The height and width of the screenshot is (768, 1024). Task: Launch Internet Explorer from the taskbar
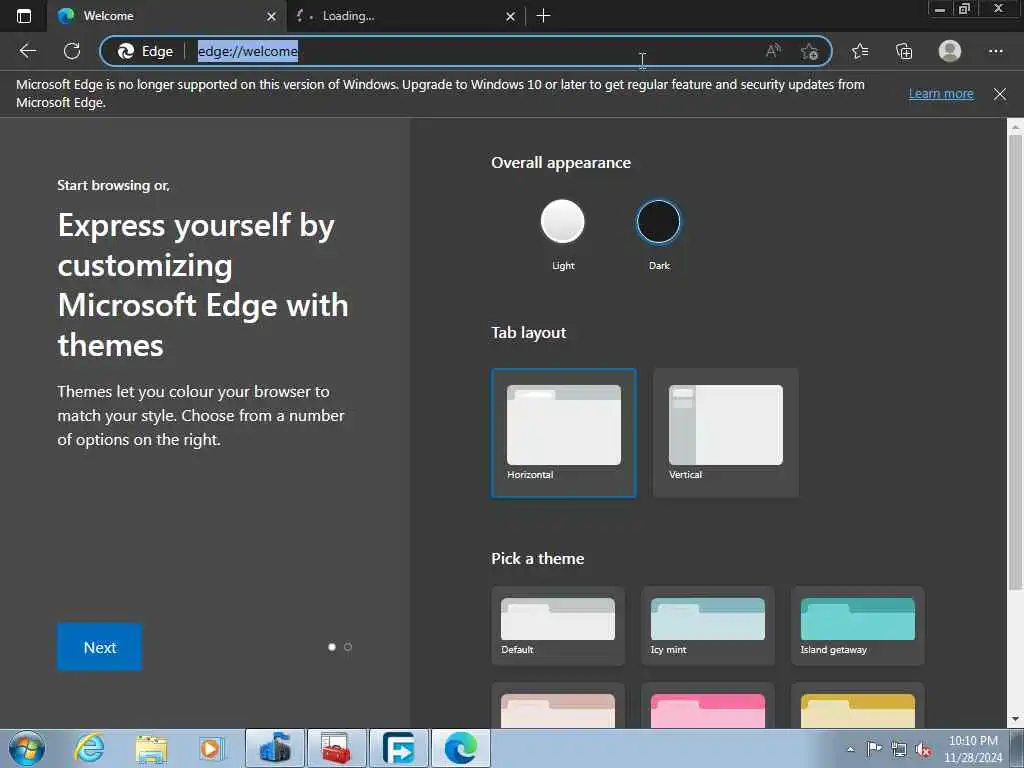tap(89, 748)
